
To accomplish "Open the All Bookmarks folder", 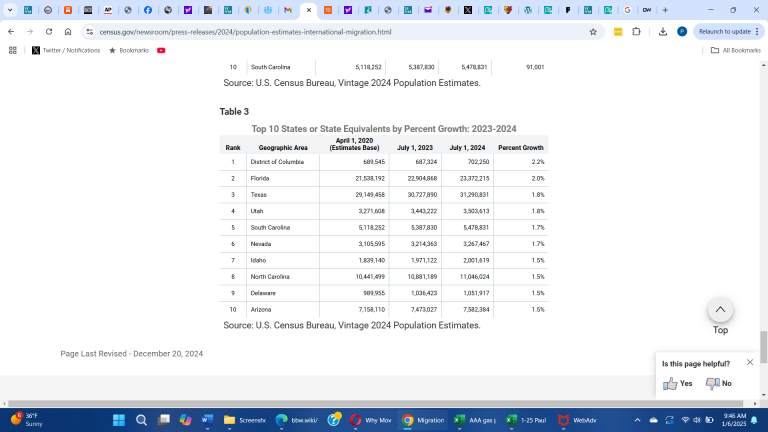I will tap(735, 50).
